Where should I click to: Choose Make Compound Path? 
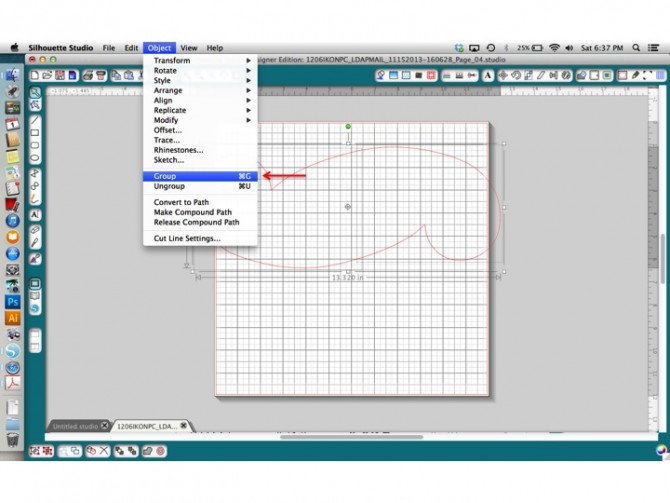[x=200, y=212]
